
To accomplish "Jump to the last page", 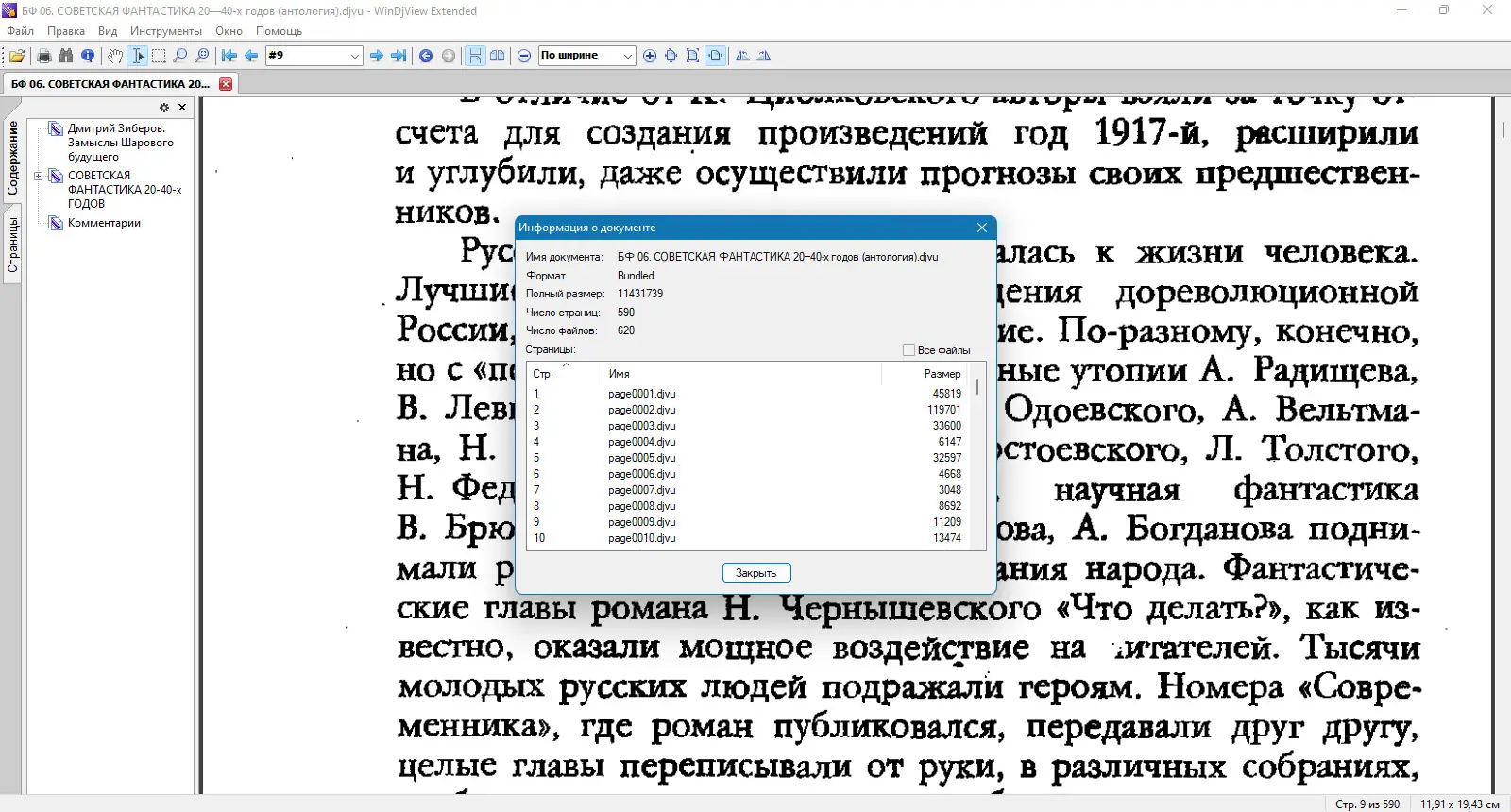I will (x=399, y=56).
